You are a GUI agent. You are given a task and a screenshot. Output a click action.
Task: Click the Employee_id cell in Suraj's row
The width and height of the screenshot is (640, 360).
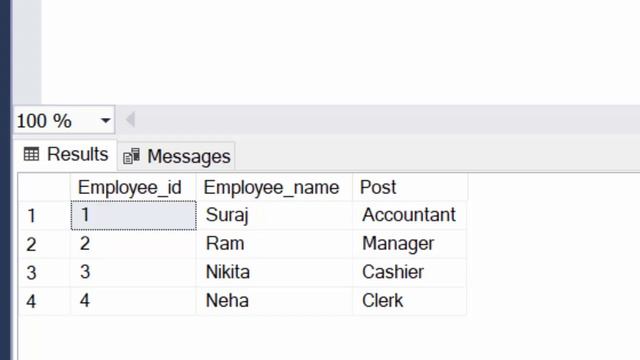[133, 216]
